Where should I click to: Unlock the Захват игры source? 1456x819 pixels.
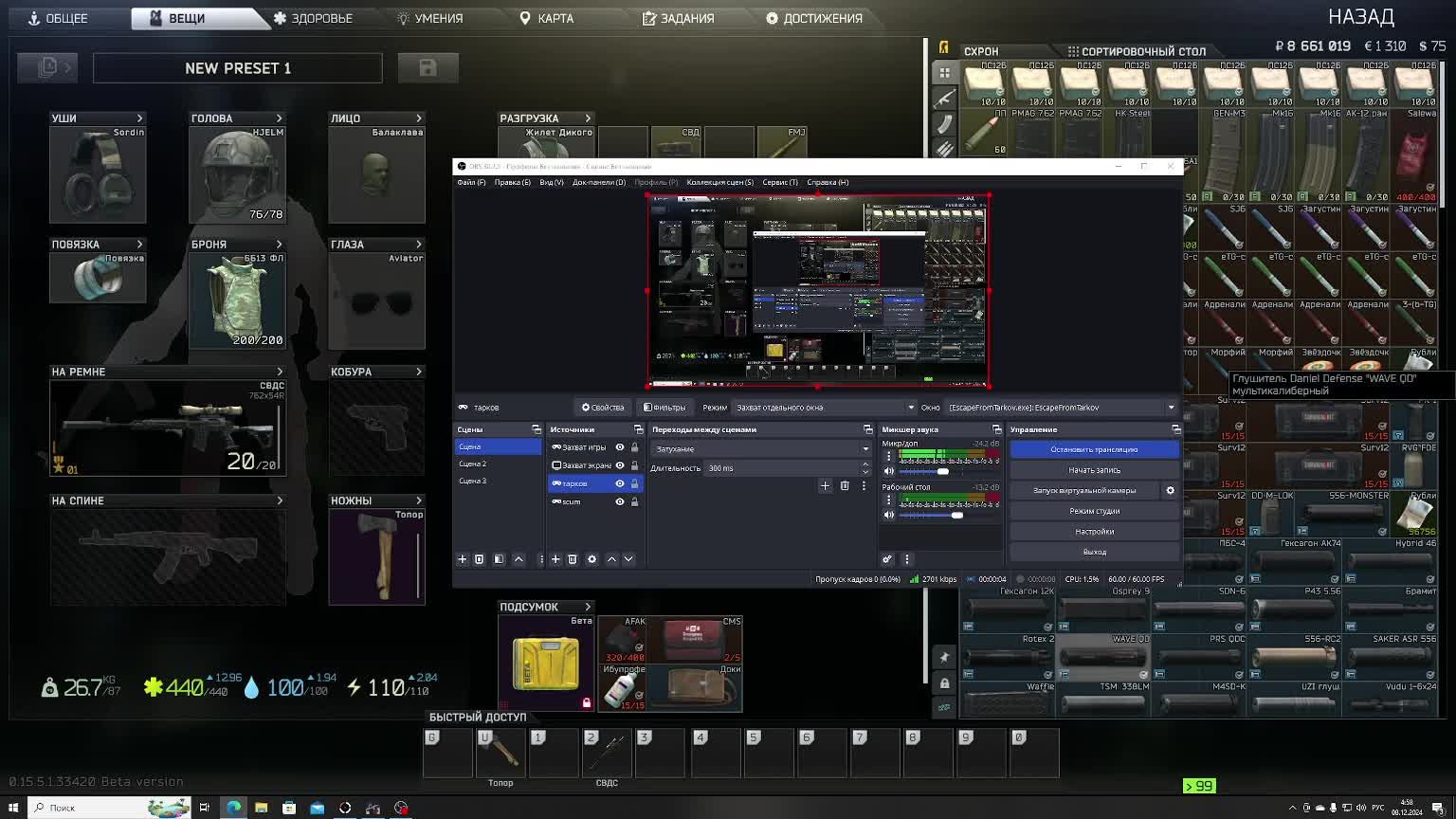pos(635,447)
